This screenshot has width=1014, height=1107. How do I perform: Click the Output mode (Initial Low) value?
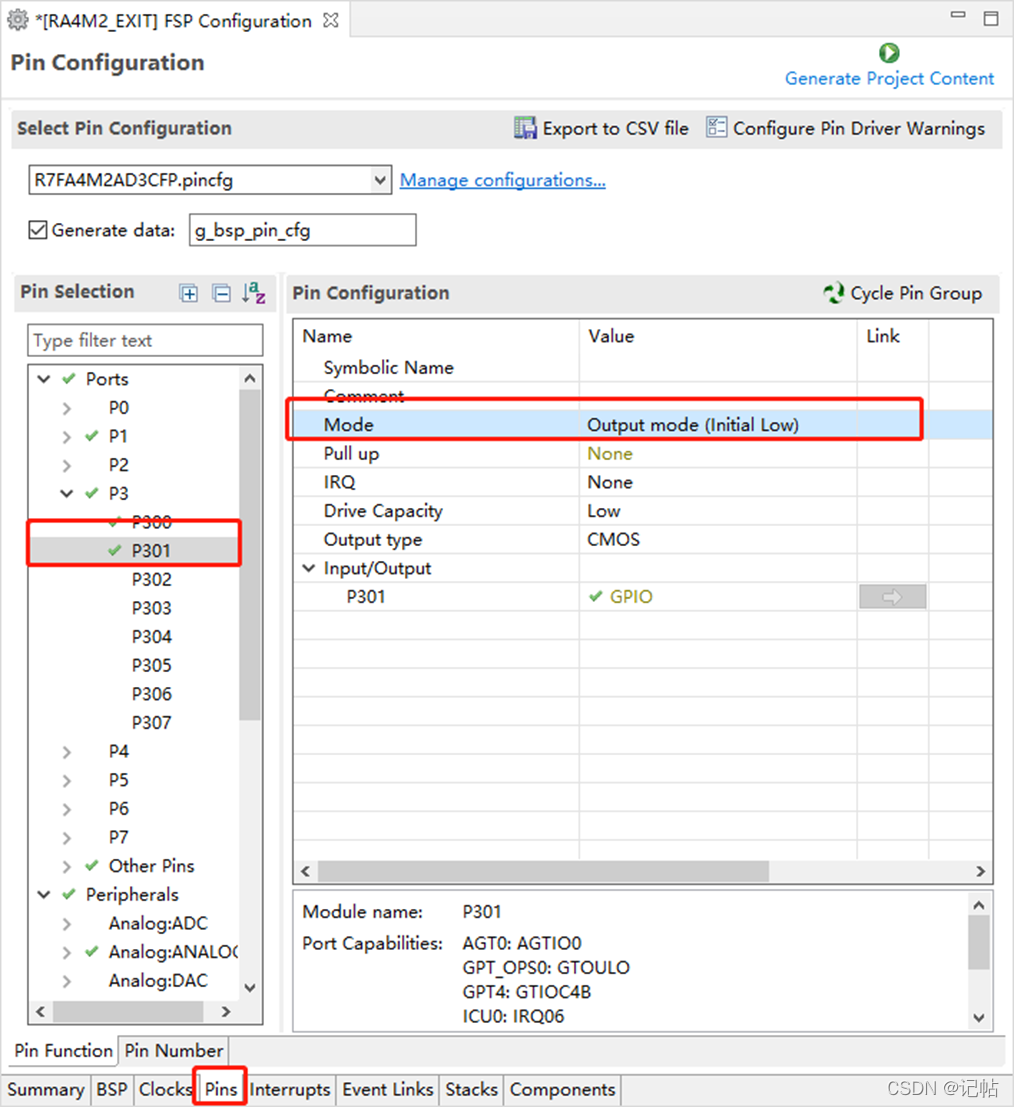(x=693, y=425)
